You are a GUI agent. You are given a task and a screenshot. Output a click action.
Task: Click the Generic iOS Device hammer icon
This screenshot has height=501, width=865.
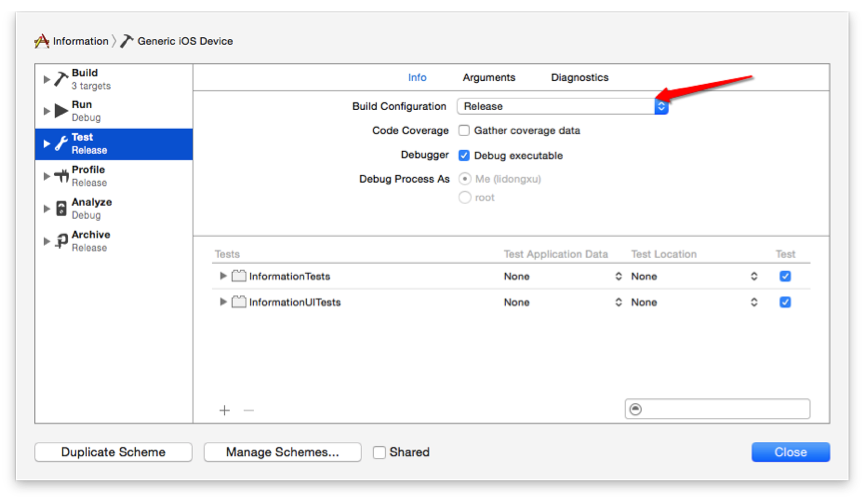127,41
